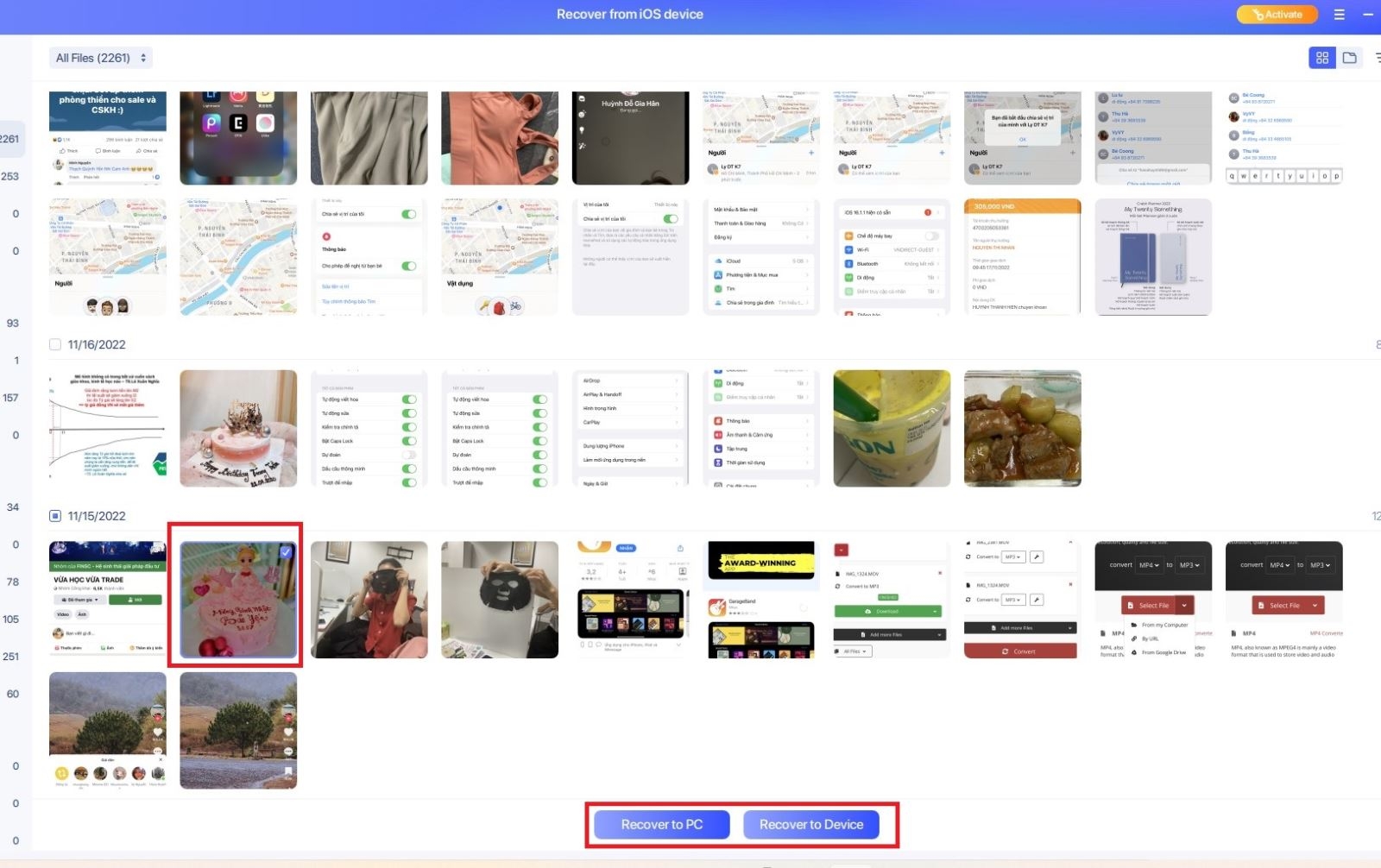
Task: Open the All Files (2261) dropdown
Action: (x=101, y=58)
